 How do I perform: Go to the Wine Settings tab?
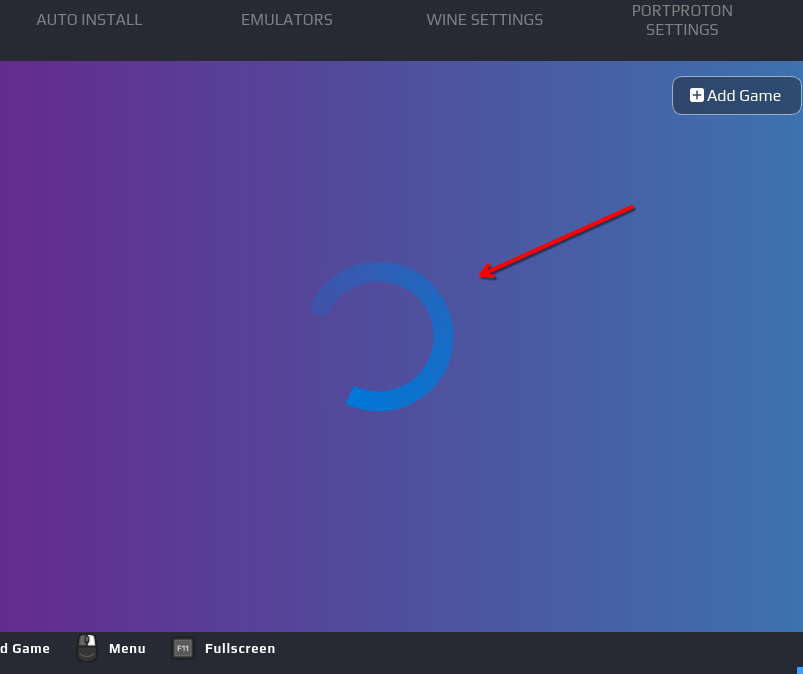(x=485, y=20)
